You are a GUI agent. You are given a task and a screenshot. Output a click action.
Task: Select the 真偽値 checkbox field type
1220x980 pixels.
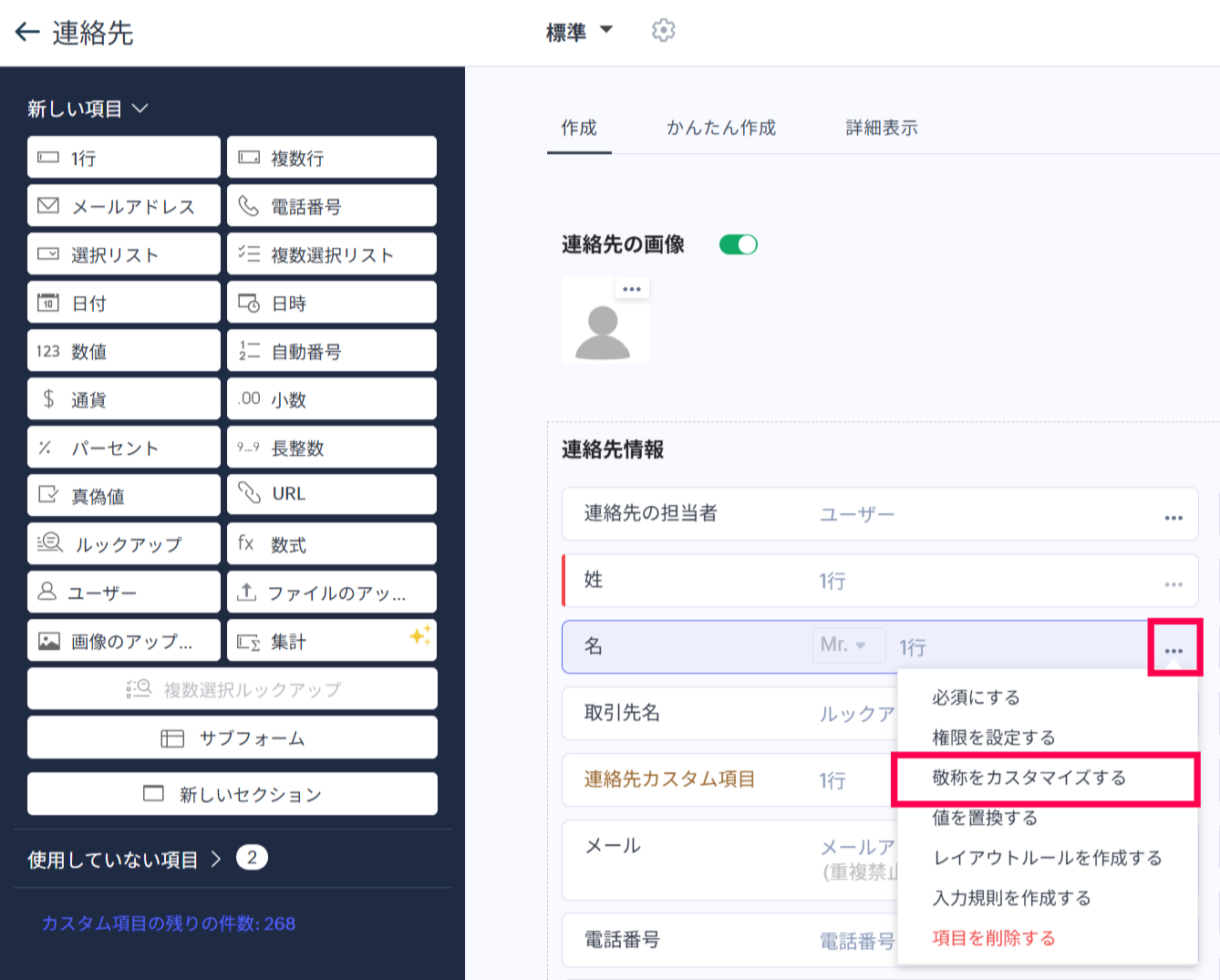click(x=124, y=496)
